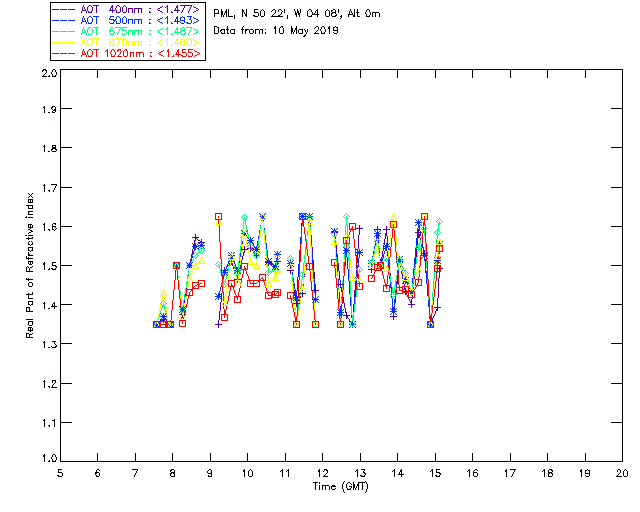640x512 pixels.
Task: Click the leftmost data point on the plot
Action: pyautogui.click(x=156, y=324)
